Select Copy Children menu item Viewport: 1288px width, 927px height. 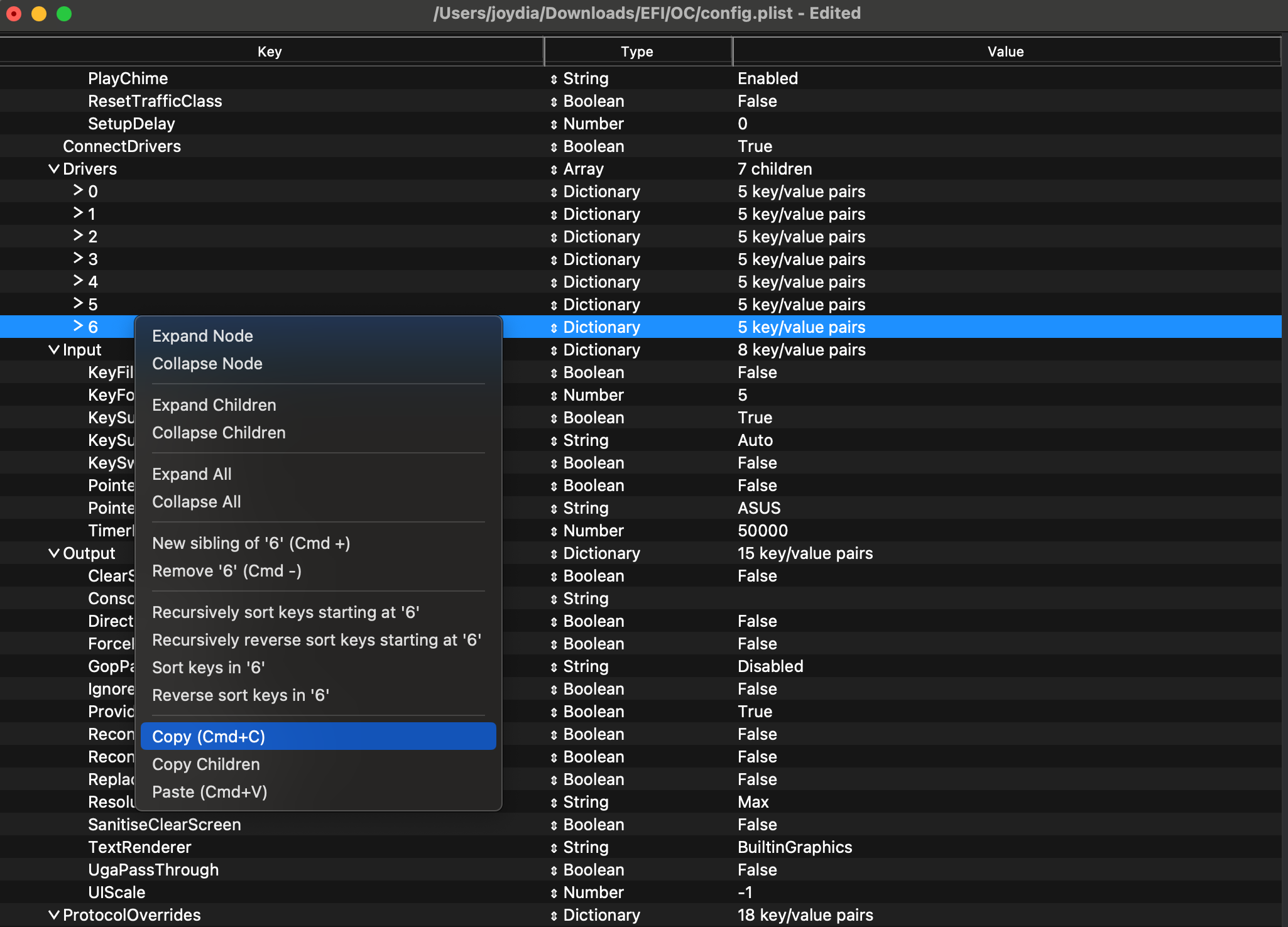pos(318,764)
